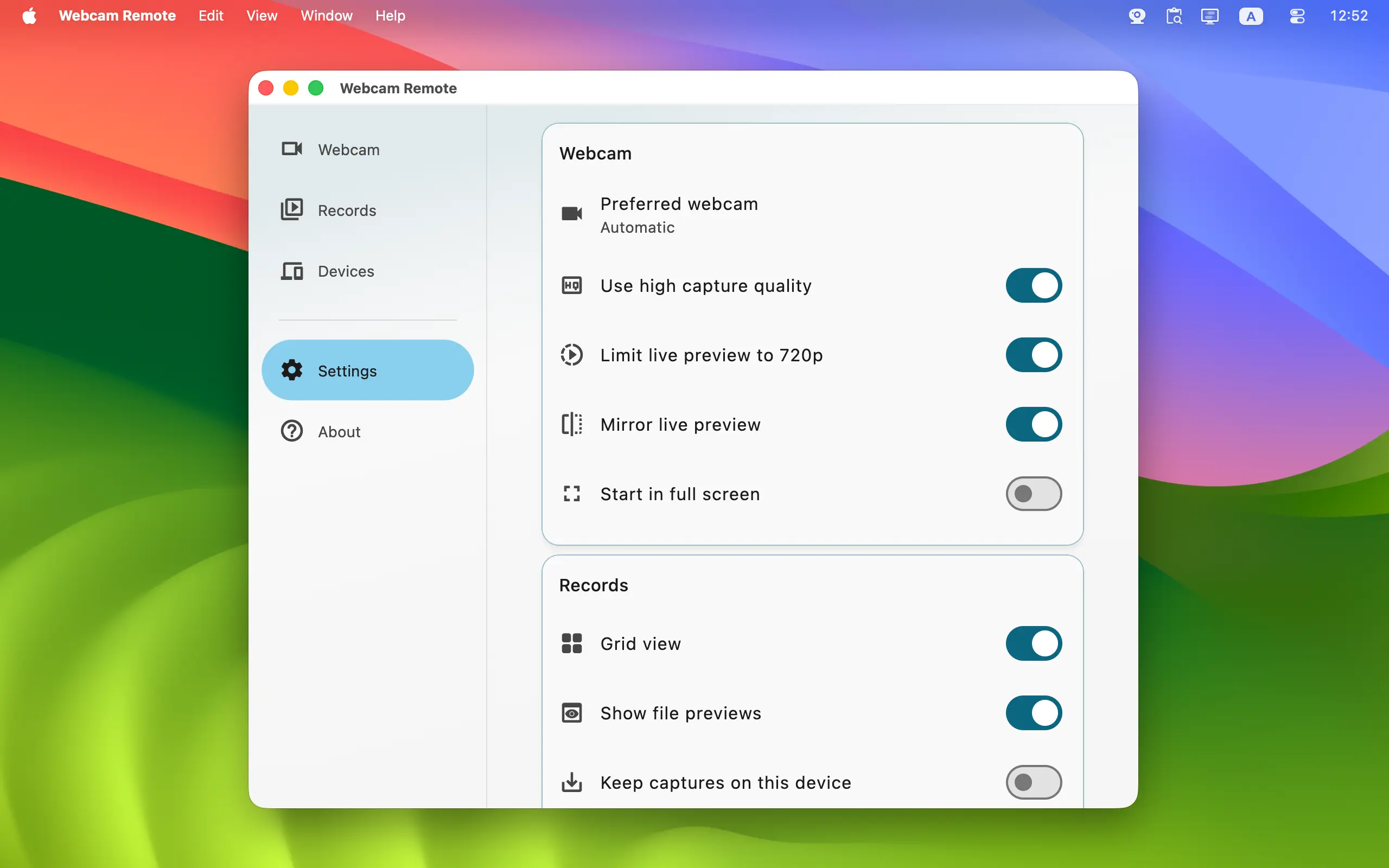The image size is (1389, 868).
Task: Minimize the Webcam Remote window
Action: (291, 88)
